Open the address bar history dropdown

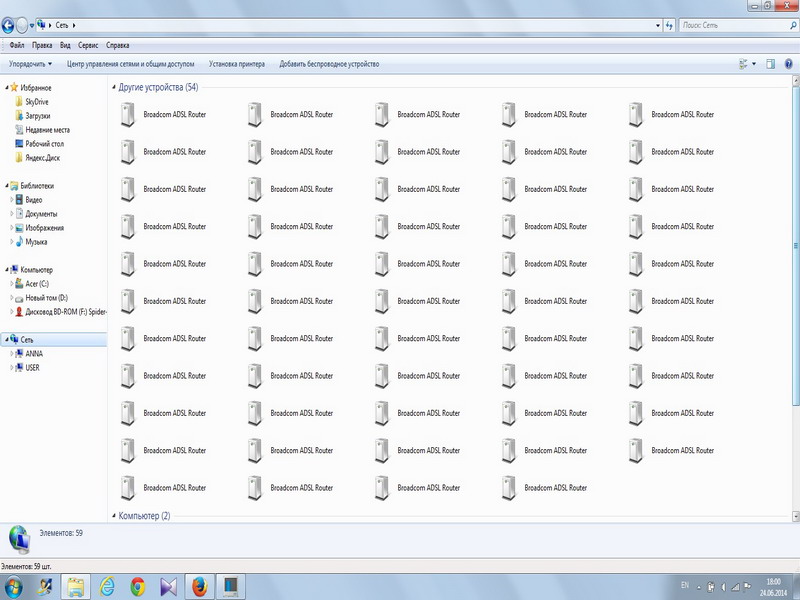658,25
